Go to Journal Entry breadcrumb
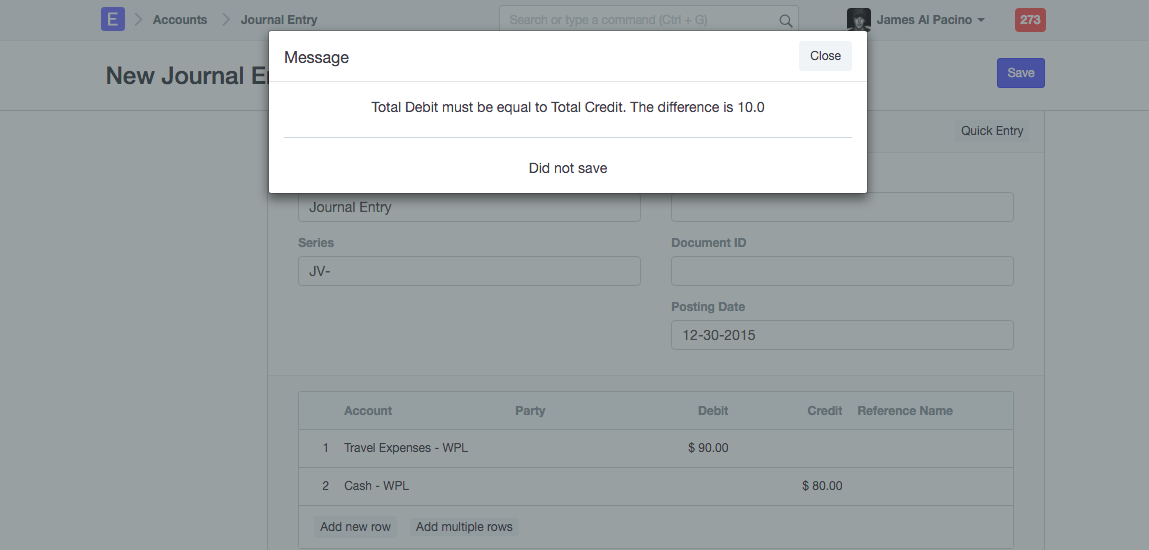Screen dimensions: 1149x550 (279, 20)
